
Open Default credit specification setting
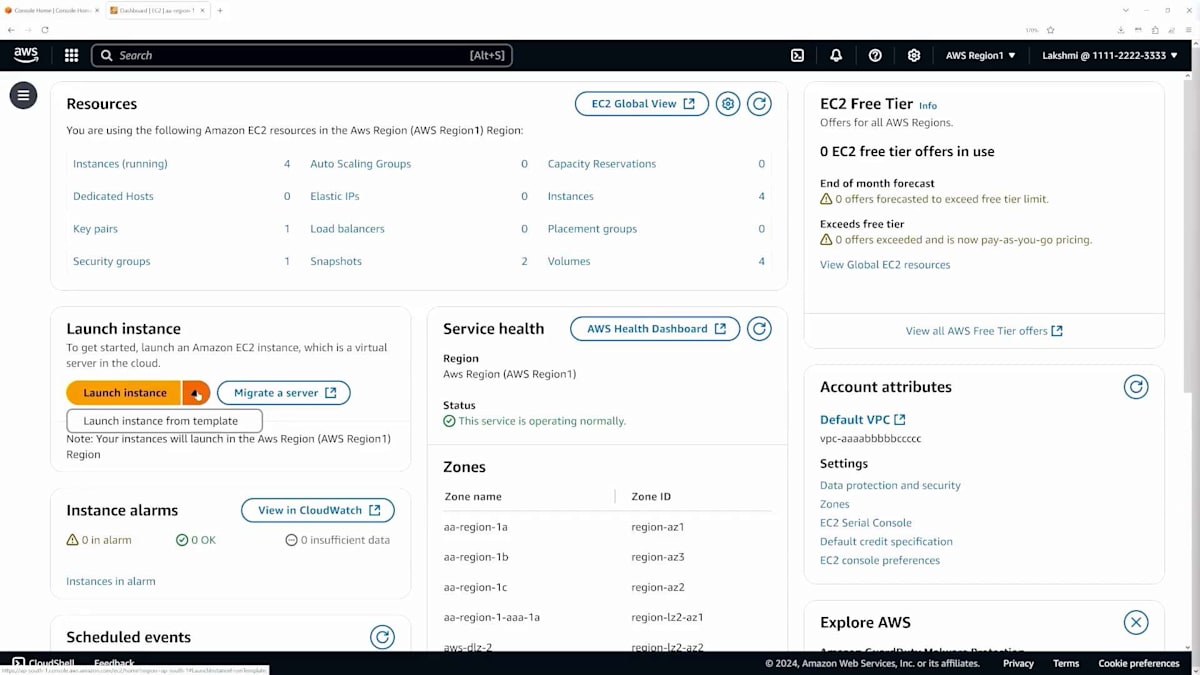click(x=886, y=542)
